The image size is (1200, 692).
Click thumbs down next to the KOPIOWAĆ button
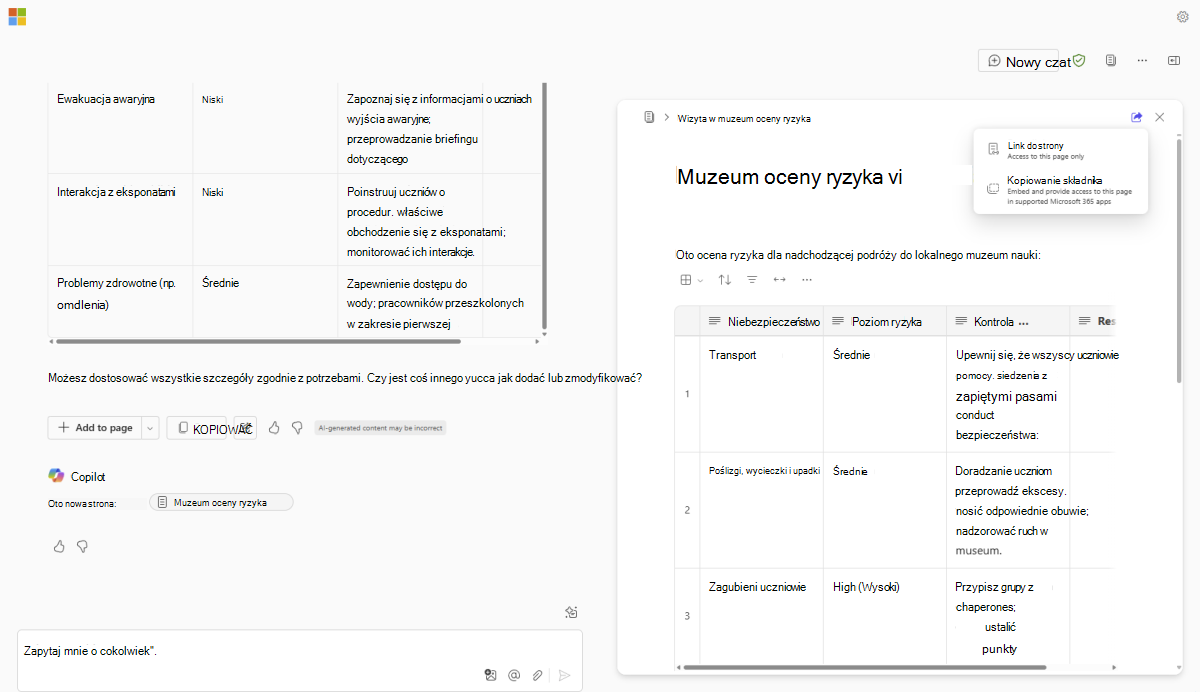tap(297, 427)
